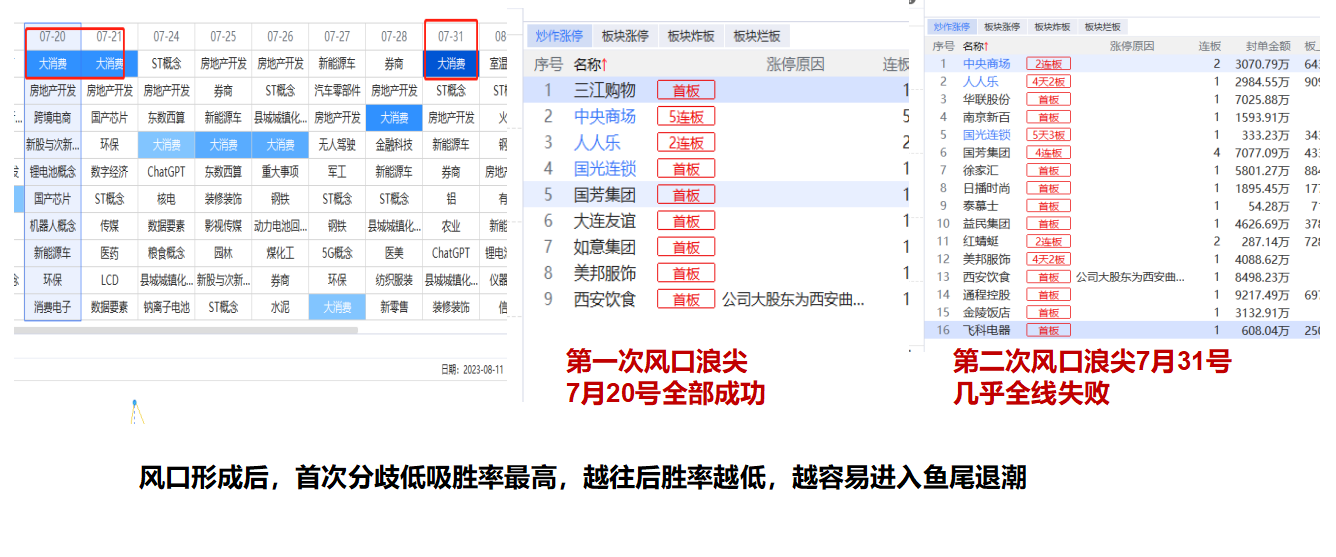Click the 影视传媒 cell in the sector grid
1336x557 pixels.
(224, 226)
